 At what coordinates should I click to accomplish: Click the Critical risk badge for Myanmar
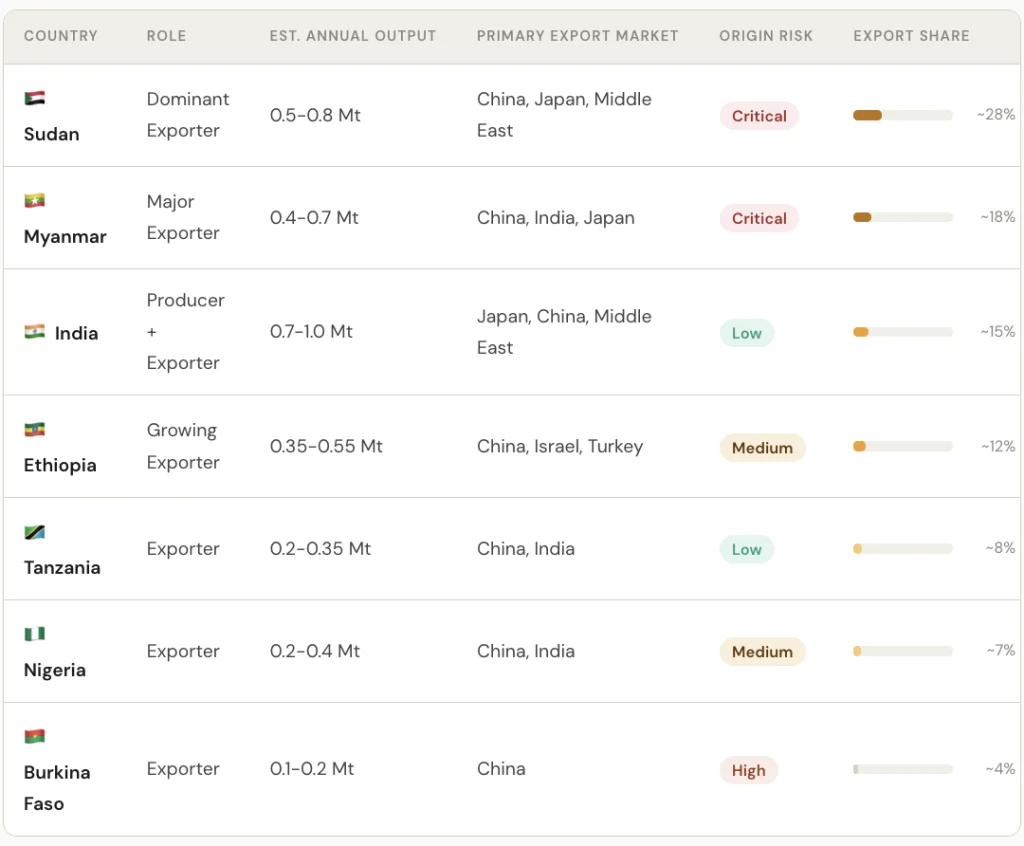[759, 218]
